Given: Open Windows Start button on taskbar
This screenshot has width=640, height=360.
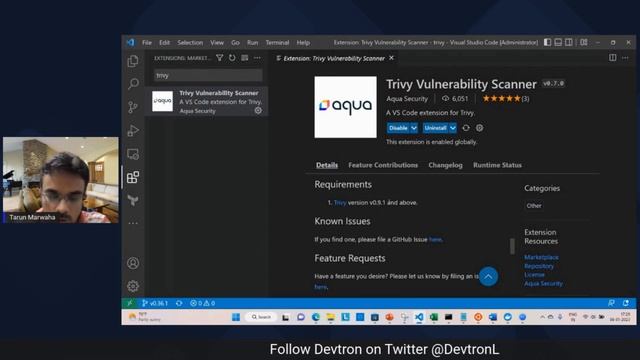Looking at the screenshot, I should (236, 317).
